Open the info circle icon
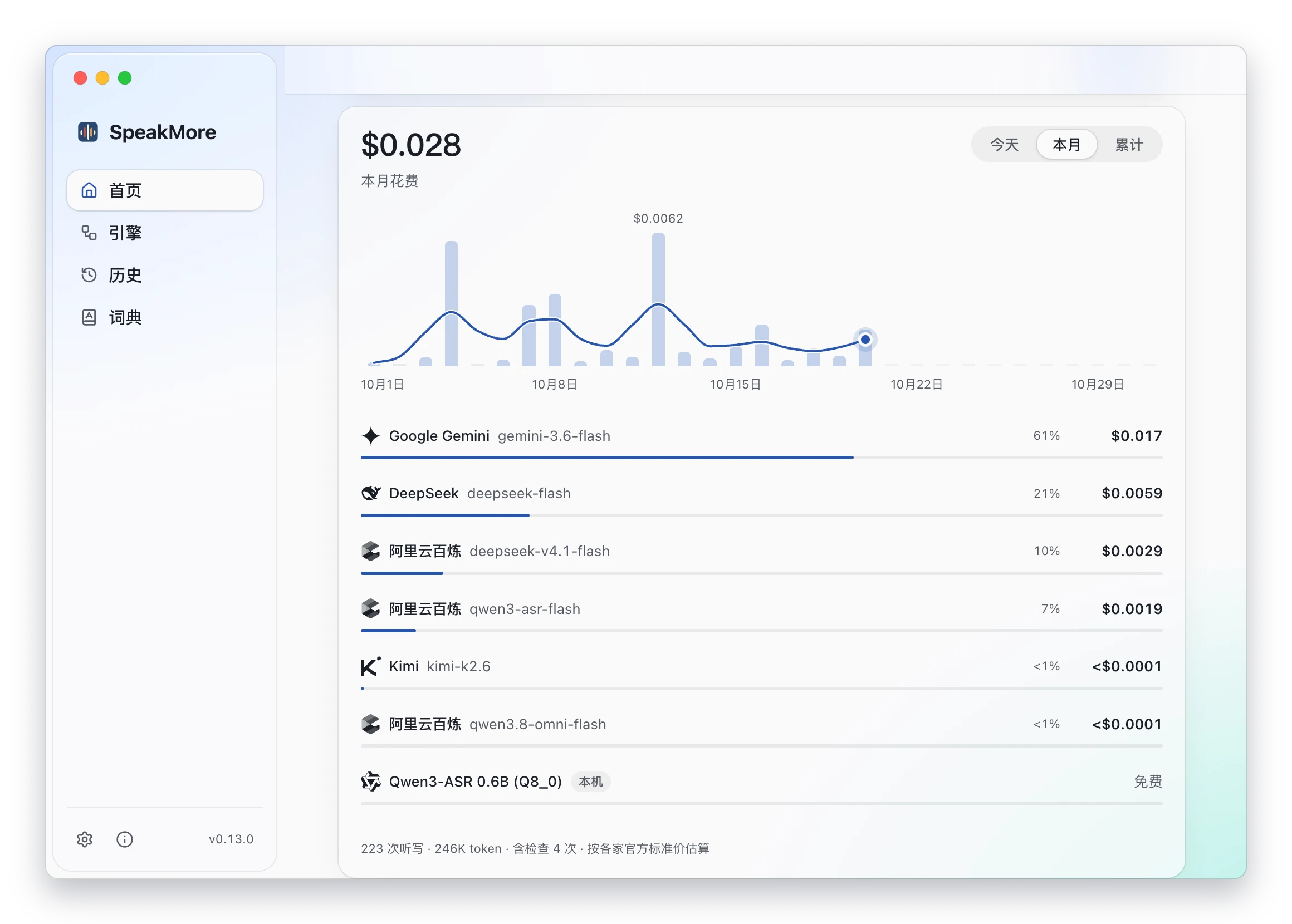 point(125,839)
